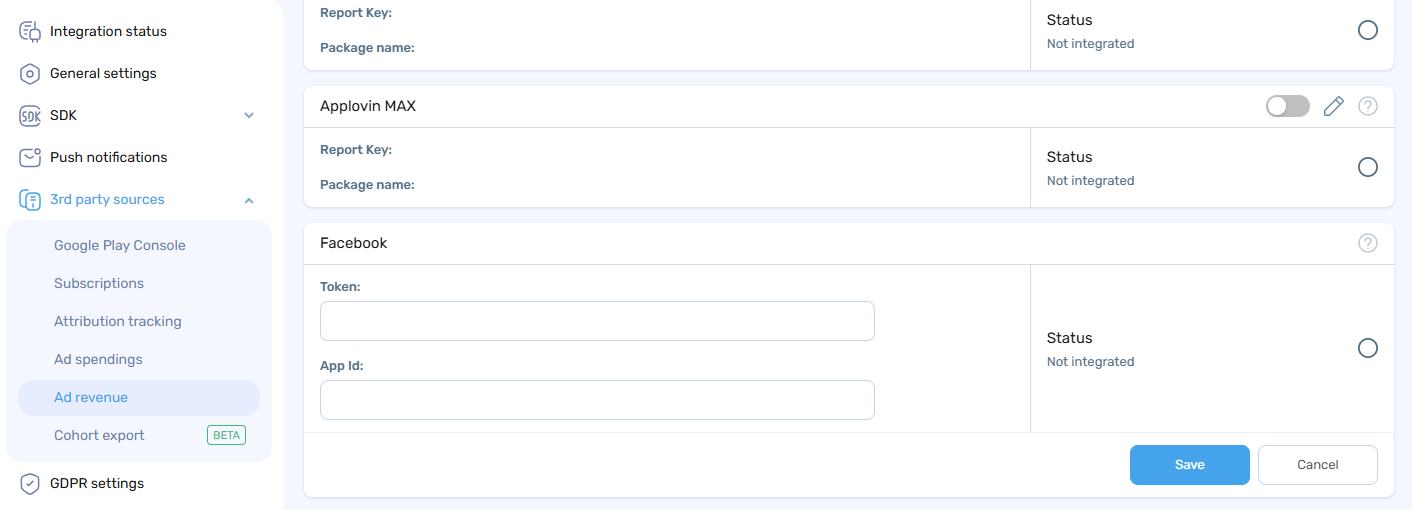Select the Facebook status radio circle
This screenshot has height=510, width=1412.
pyautogui.click(x=1368, y=348)
